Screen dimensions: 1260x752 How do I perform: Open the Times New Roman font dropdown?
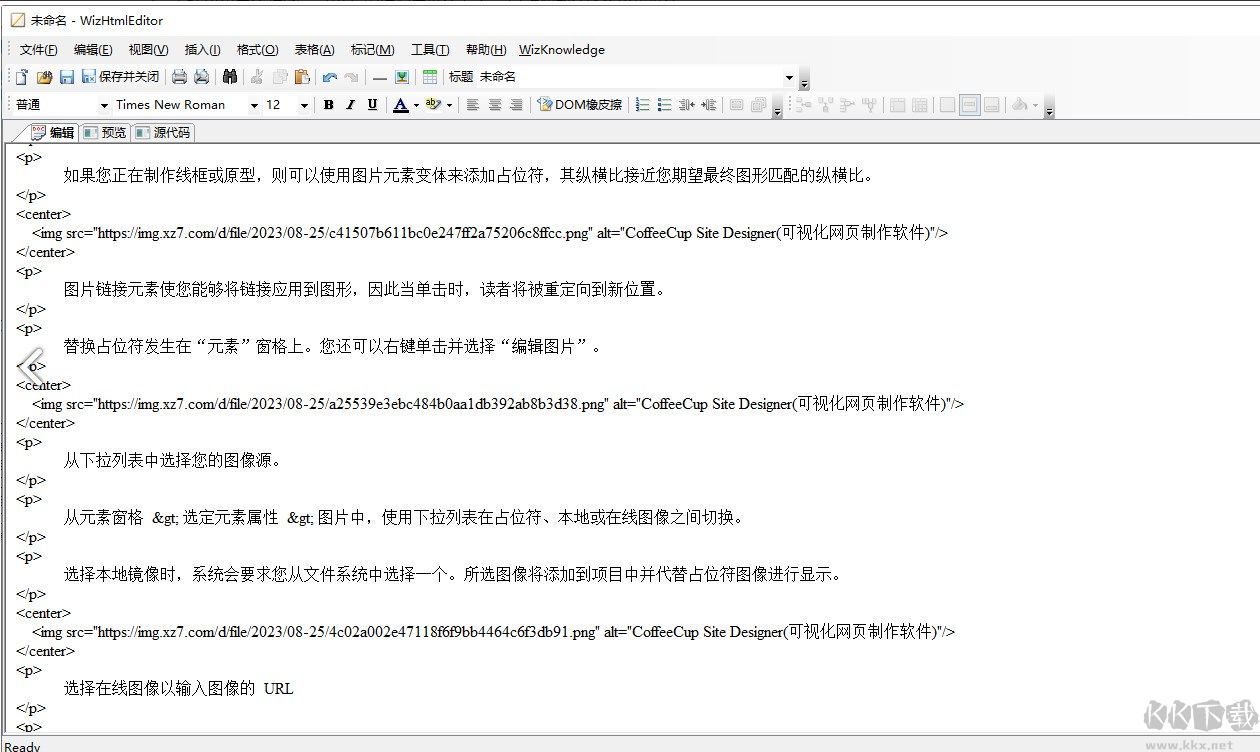pos(254,105)
